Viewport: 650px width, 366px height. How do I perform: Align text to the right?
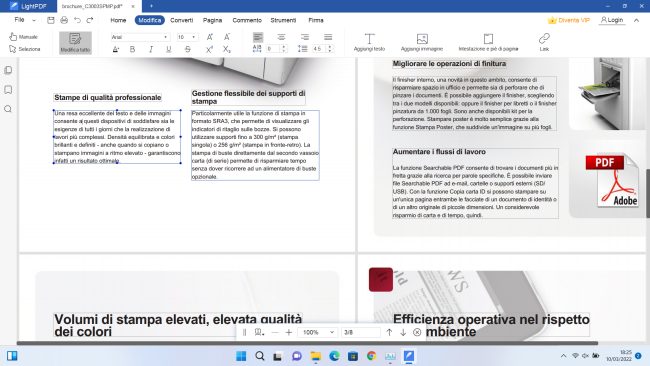pos(305,37)
